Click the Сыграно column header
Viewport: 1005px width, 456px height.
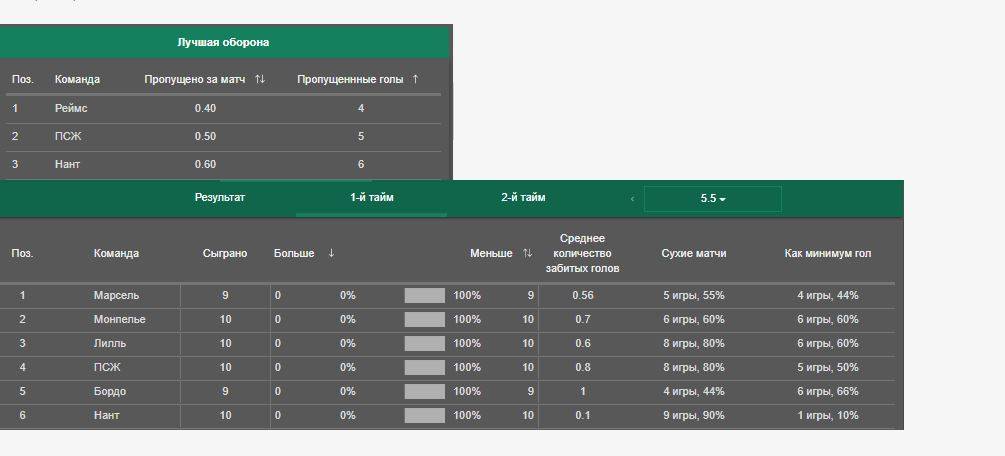pyautogui.click(x=225, y=253)
